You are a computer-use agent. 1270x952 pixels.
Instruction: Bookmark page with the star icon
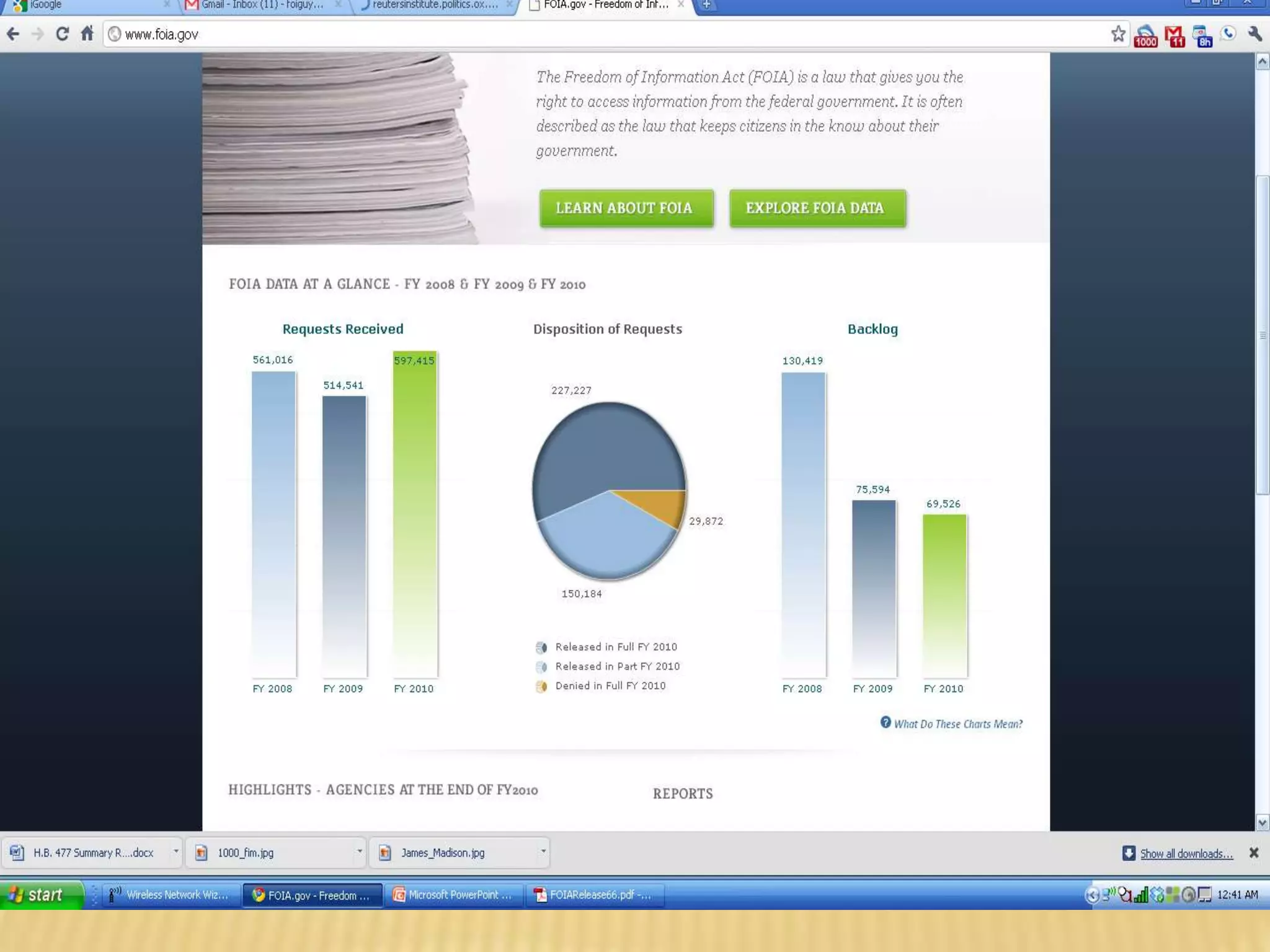[1117, 34]
